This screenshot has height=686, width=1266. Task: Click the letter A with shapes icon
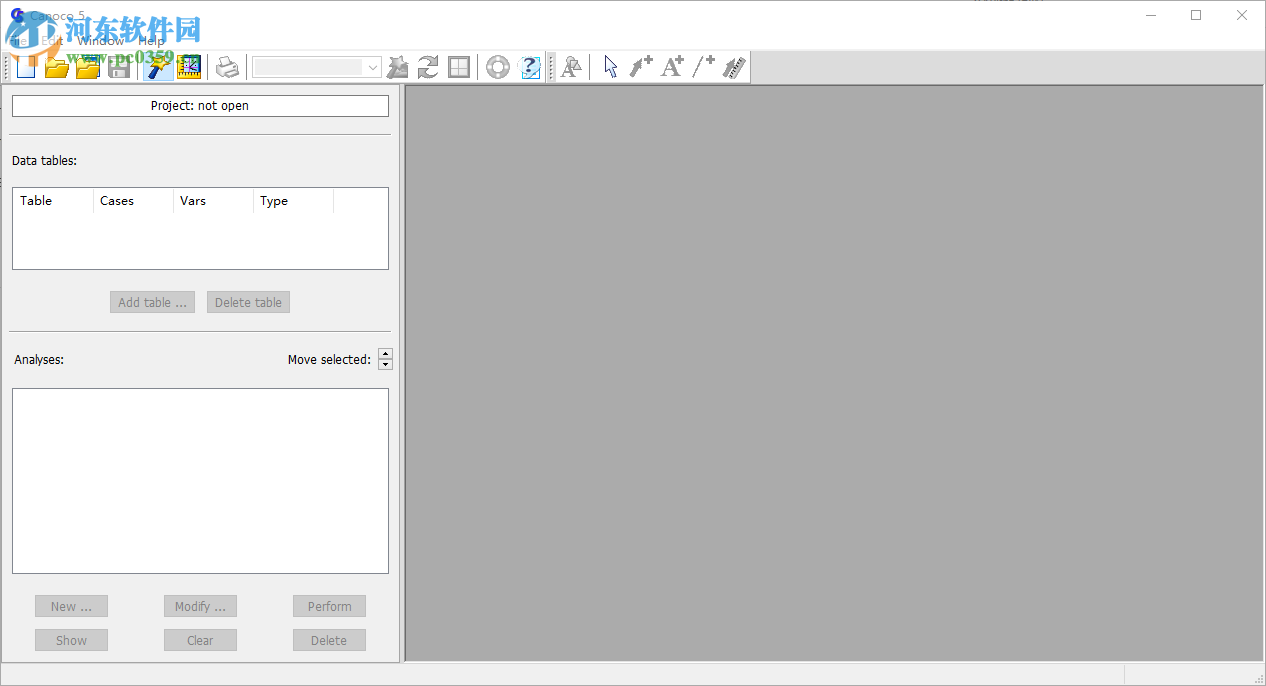(571, 67)
